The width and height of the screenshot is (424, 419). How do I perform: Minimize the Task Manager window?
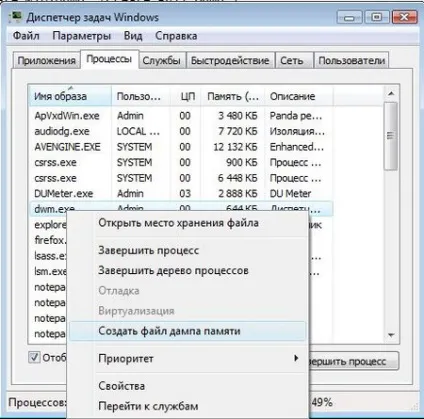(349, 17)
